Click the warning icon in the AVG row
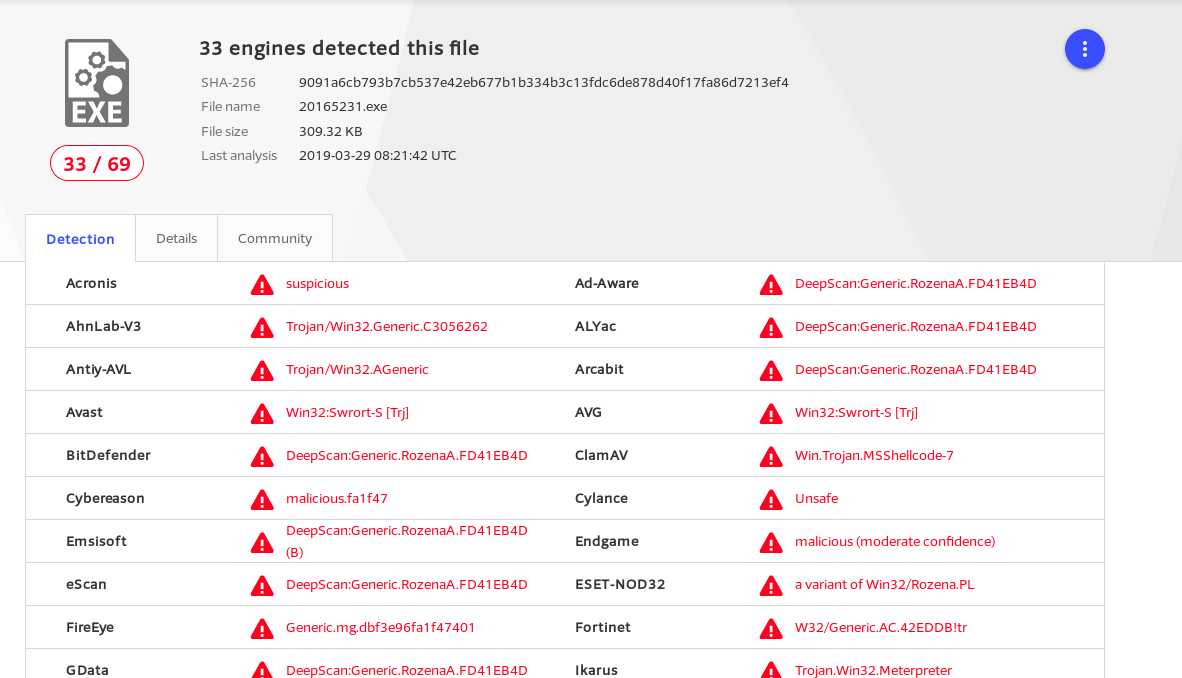 [x=770, y=413]
